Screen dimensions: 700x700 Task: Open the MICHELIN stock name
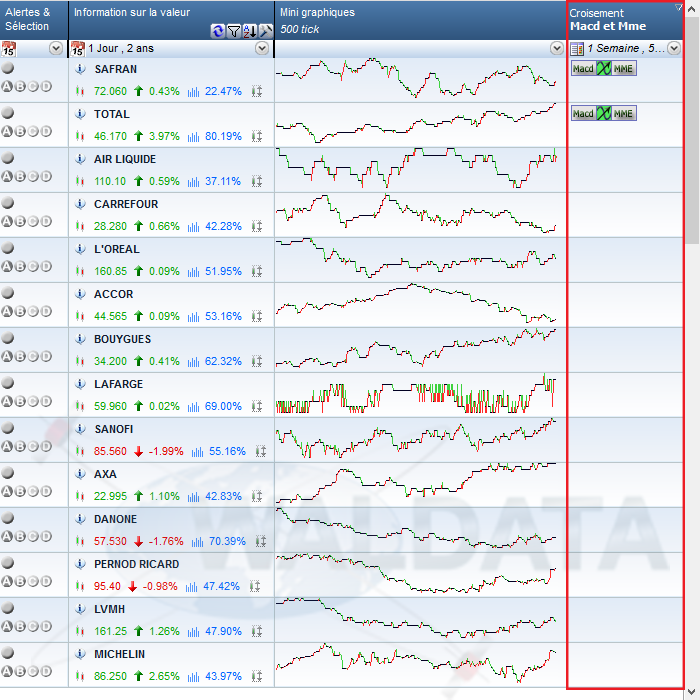[120, 654]
